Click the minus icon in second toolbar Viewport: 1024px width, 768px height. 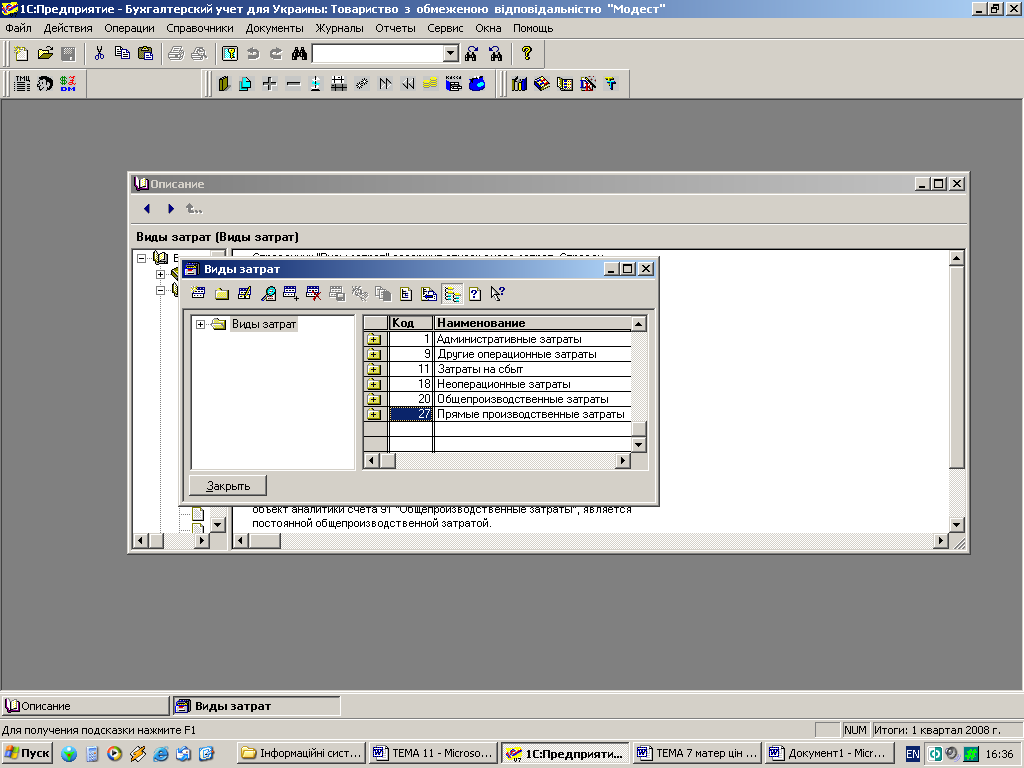pyautogui.click(x=293, y=84)
